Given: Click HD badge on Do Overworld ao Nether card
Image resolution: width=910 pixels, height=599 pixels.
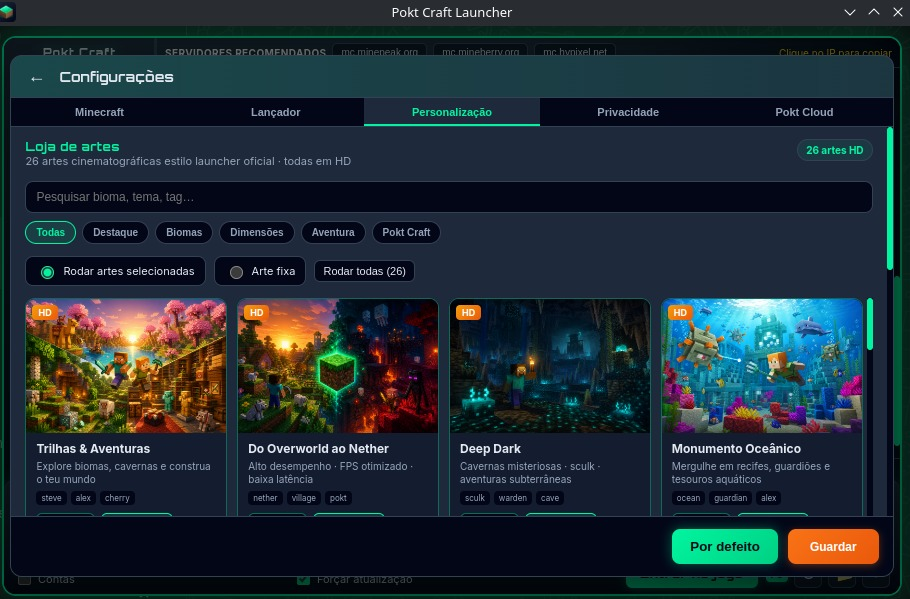Looking at the screenshot, I should click(x=257, y=313).
